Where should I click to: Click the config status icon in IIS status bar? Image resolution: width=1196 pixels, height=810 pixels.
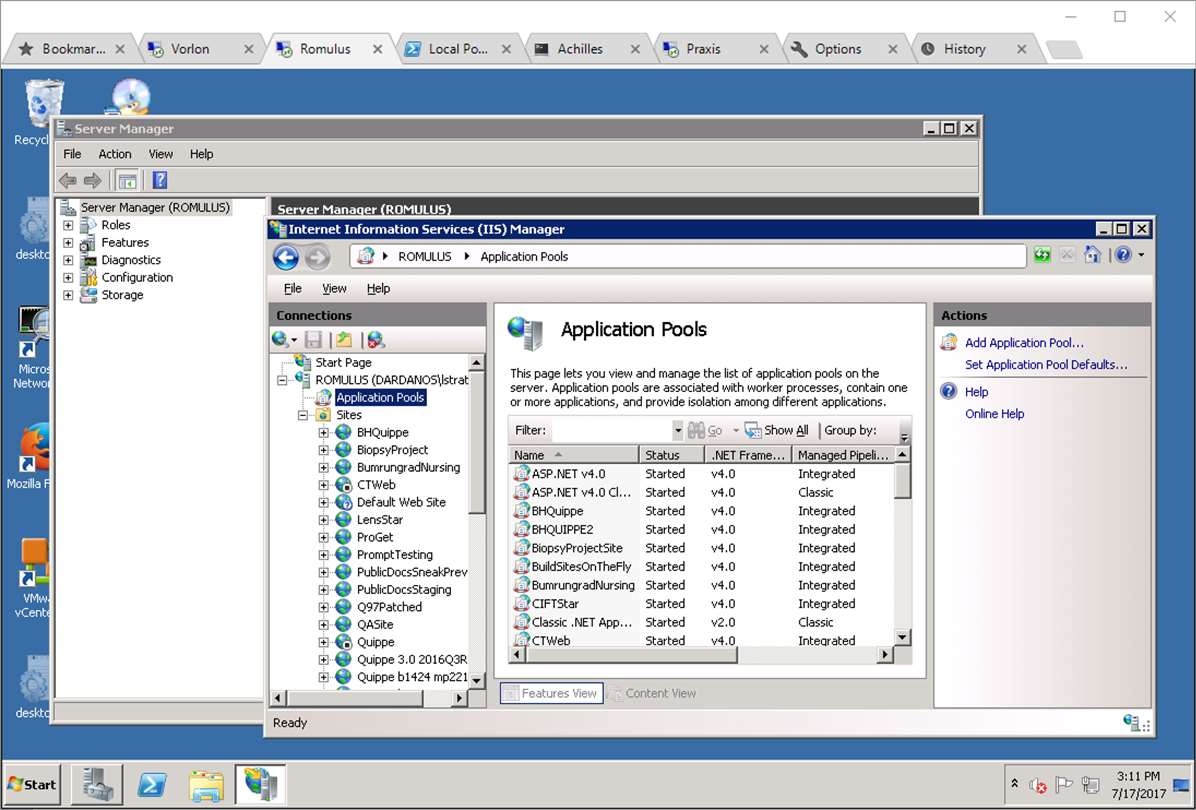pos(1132,722)
